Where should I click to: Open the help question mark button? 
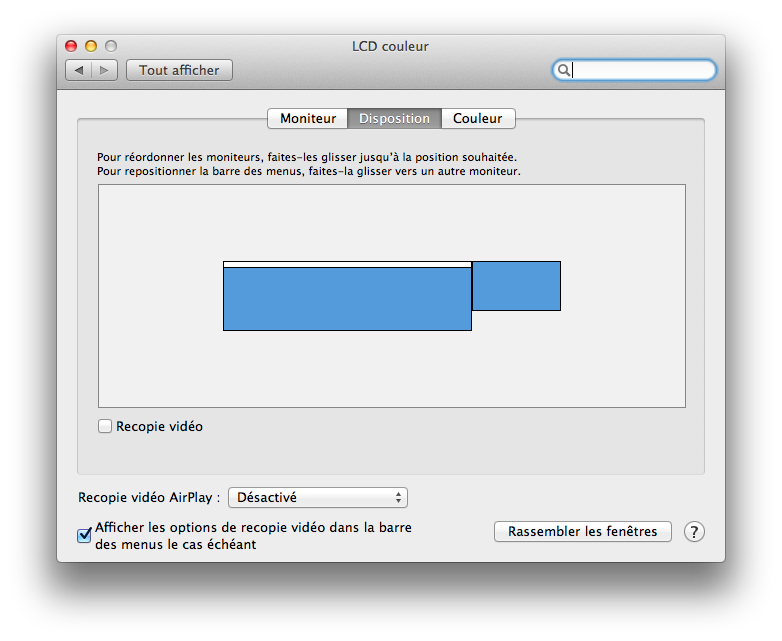click(x=694, y=532)
